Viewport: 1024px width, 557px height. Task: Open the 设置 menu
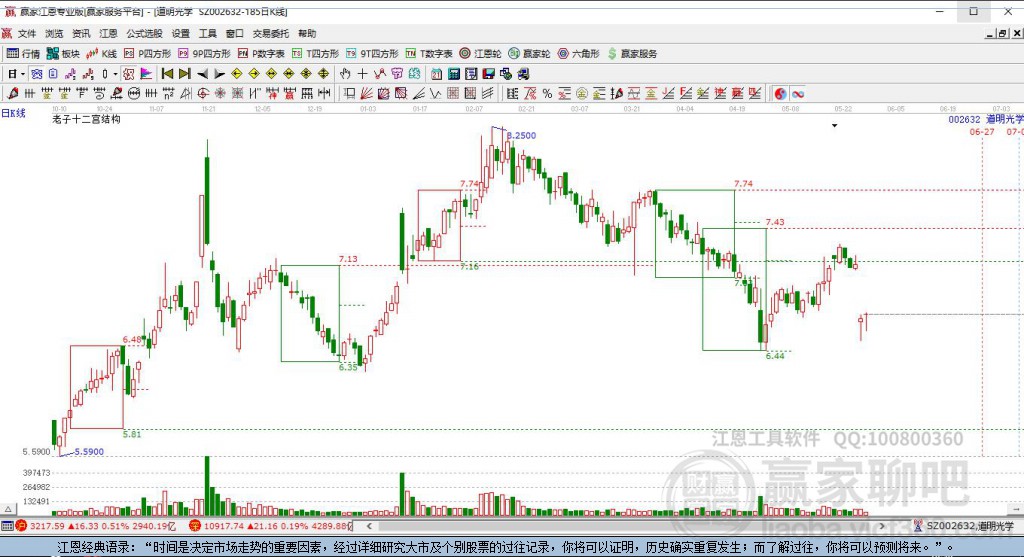[x=181, y=33]
